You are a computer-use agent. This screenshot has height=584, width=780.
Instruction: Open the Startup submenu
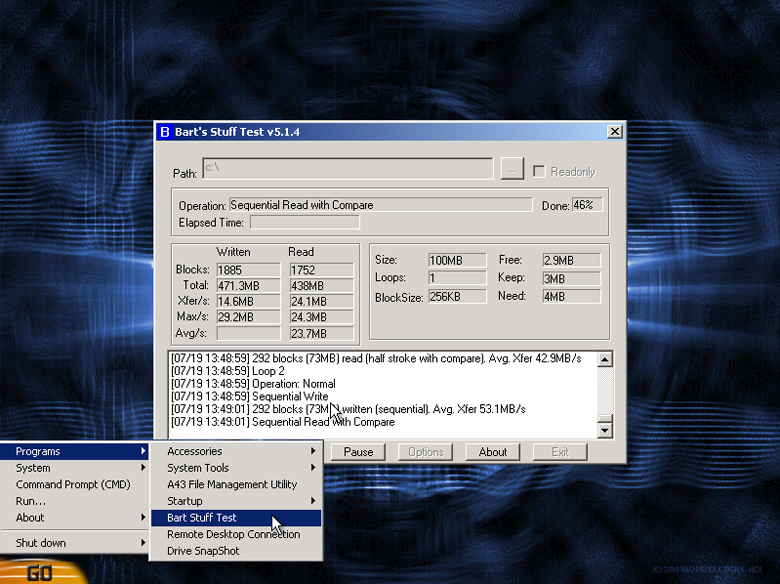tap(236, 501)
